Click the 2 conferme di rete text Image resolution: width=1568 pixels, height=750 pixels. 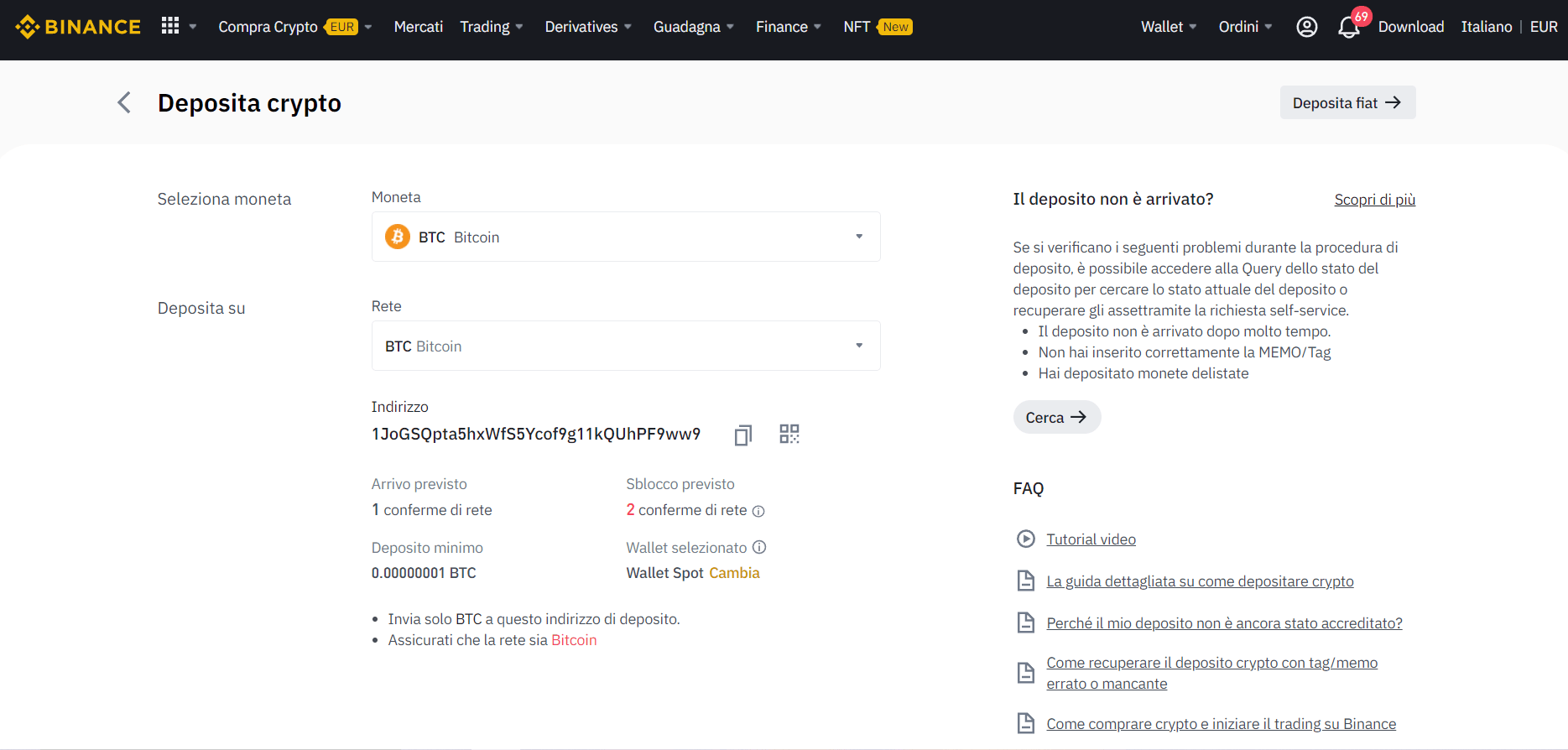click(x=686, y=510)
